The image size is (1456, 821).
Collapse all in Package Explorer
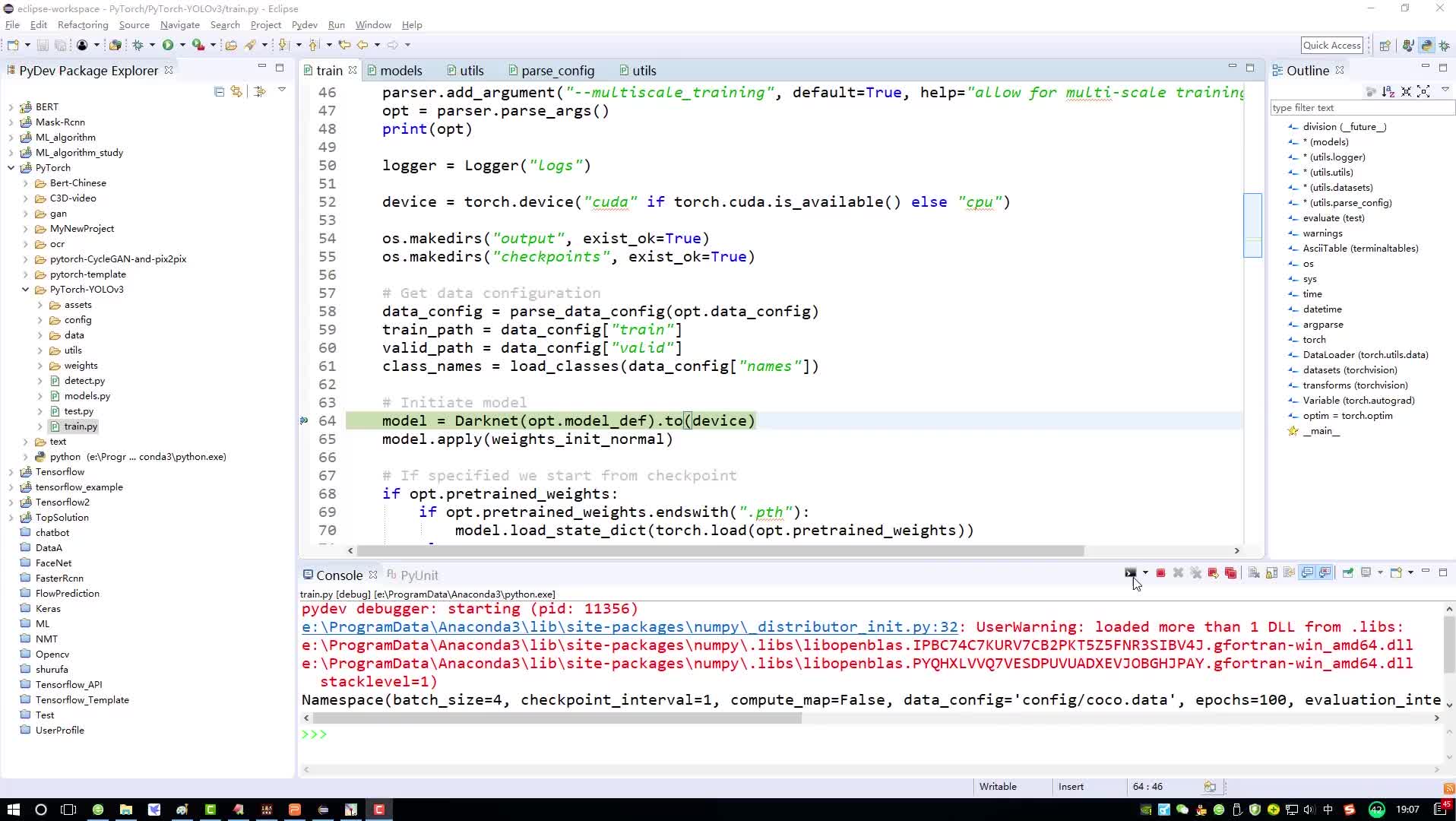(220, 91)
